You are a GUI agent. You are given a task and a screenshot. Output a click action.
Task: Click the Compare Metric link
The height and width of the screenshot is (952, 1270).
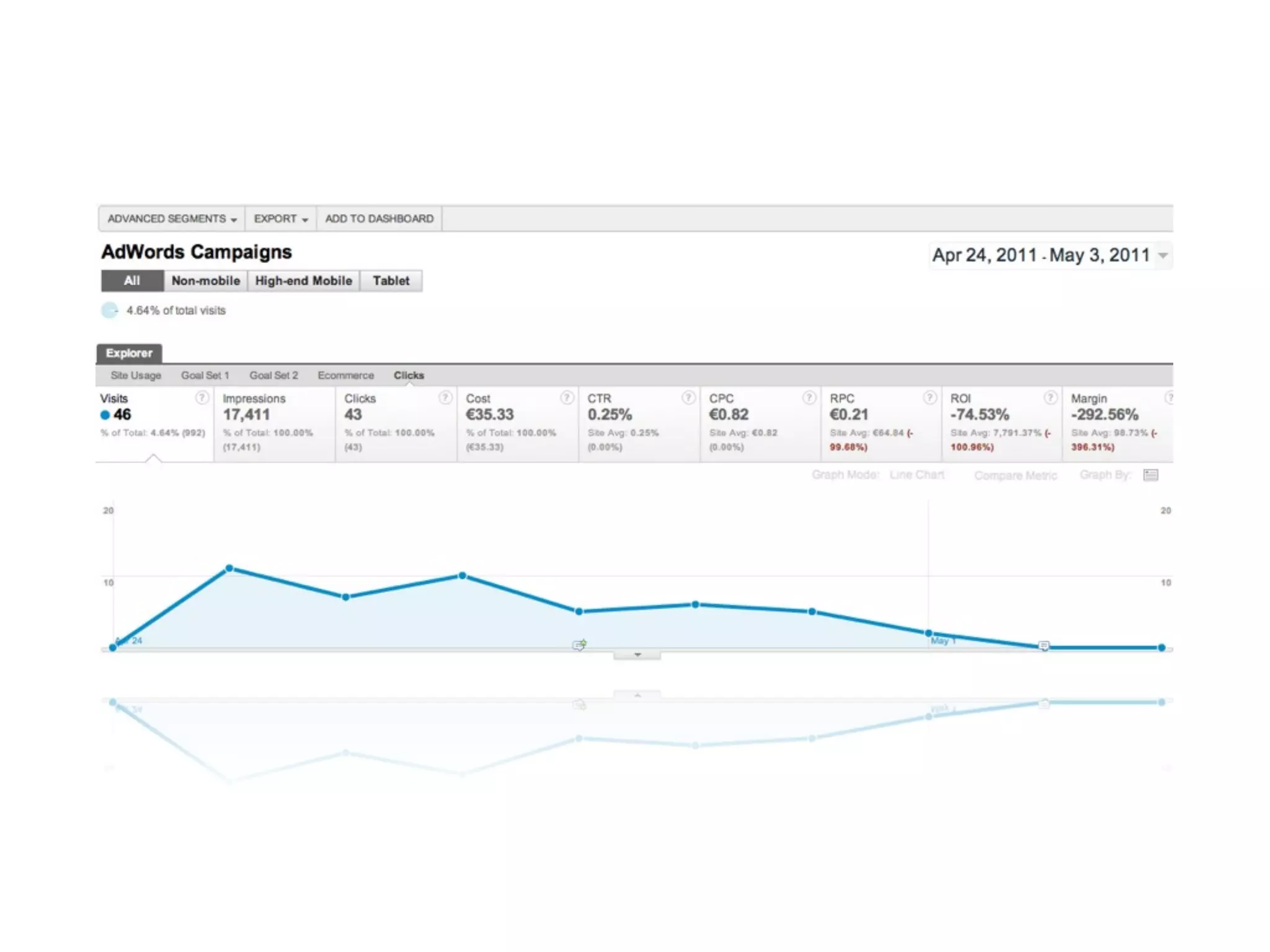pos(1015,475)
